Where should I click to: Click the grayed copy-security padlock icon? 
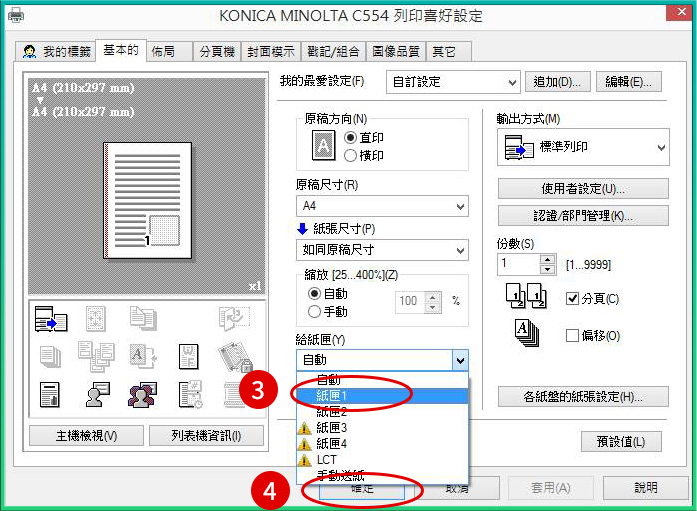[235, 357]
